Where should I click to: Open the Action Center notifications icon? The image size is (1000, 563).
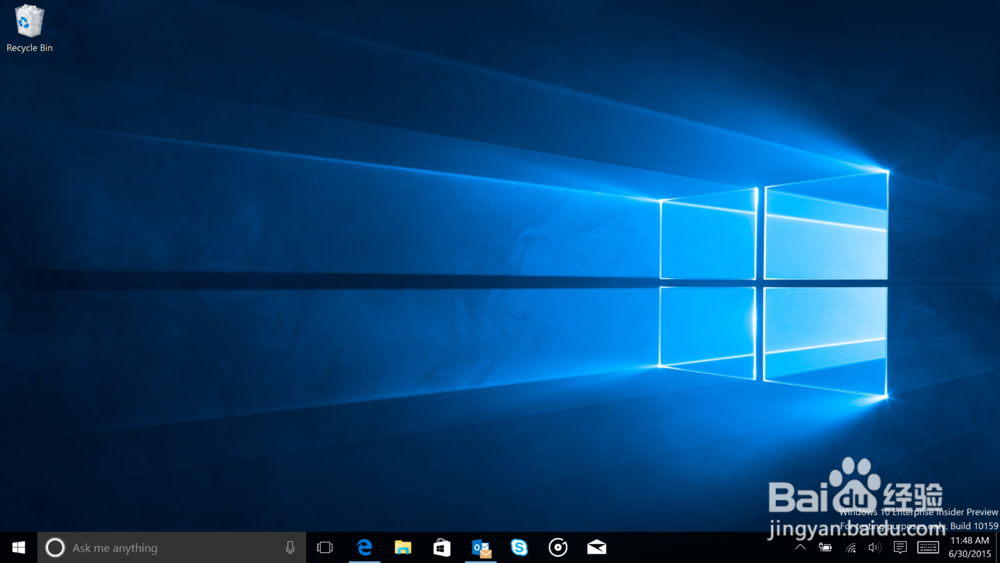coord(900,548)
